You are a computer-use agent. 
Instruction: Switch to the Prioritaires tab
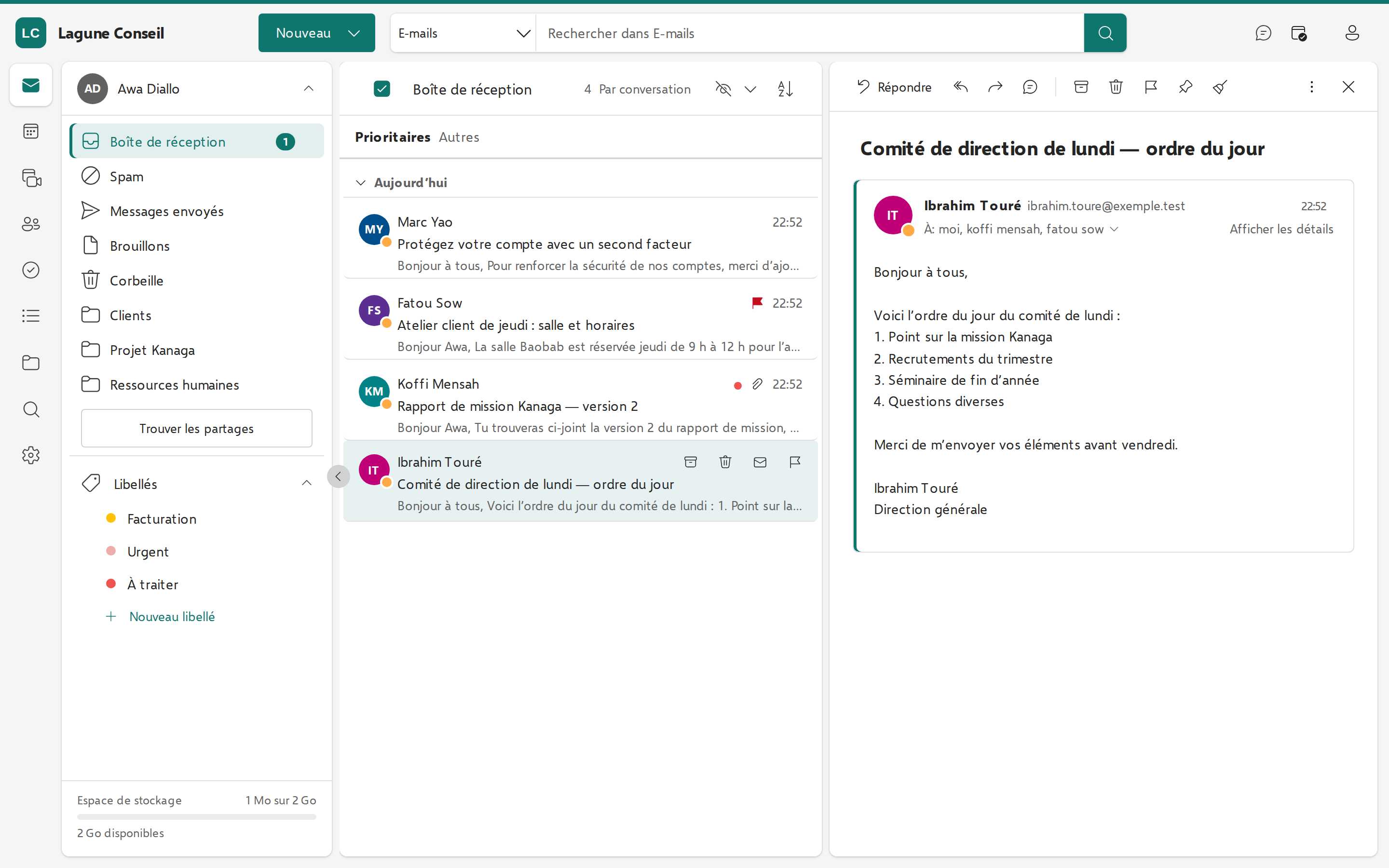pyautogui.click(x=393, y=137)
